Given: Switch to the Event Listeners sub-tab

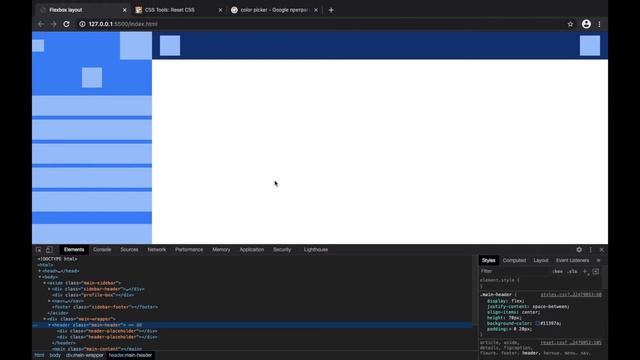Looking at the screenshot, I should point(572,260).
